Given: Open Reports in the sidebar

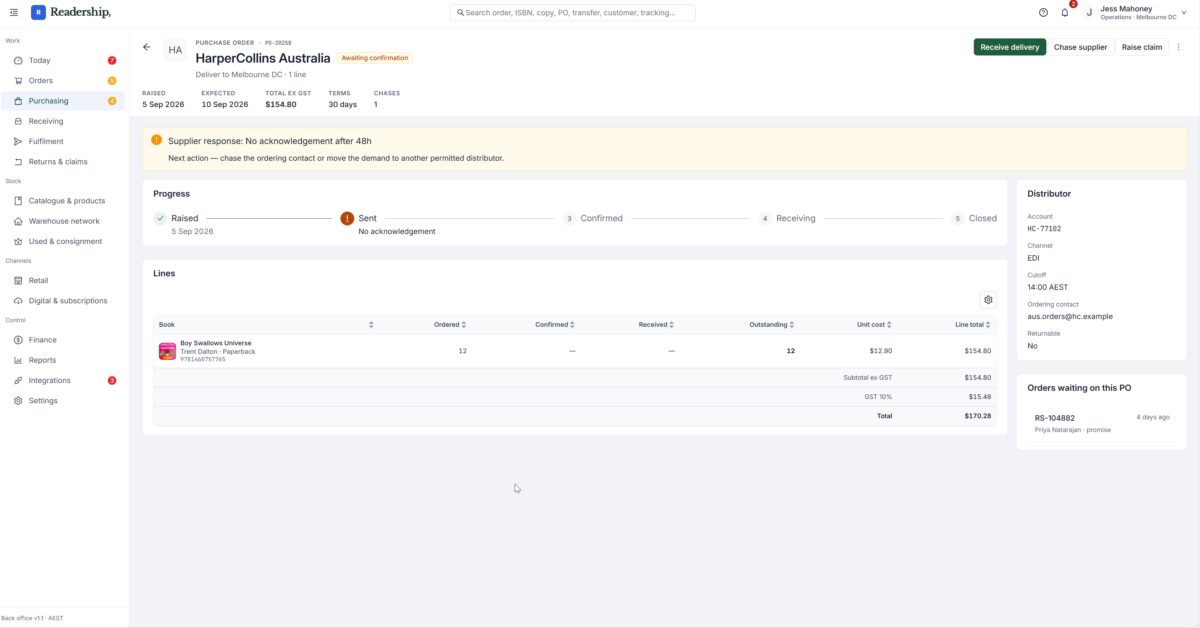Looking at the screenshot, I should pos(62,360).
